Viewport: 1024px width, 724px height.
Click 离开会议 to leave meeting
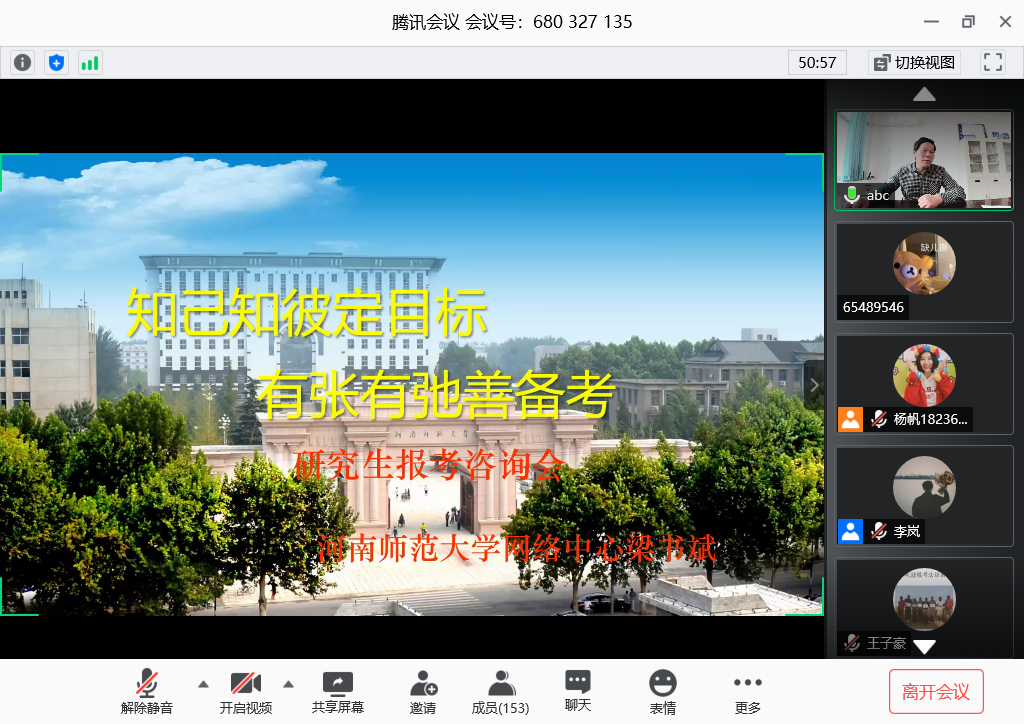tap(936, 691)
